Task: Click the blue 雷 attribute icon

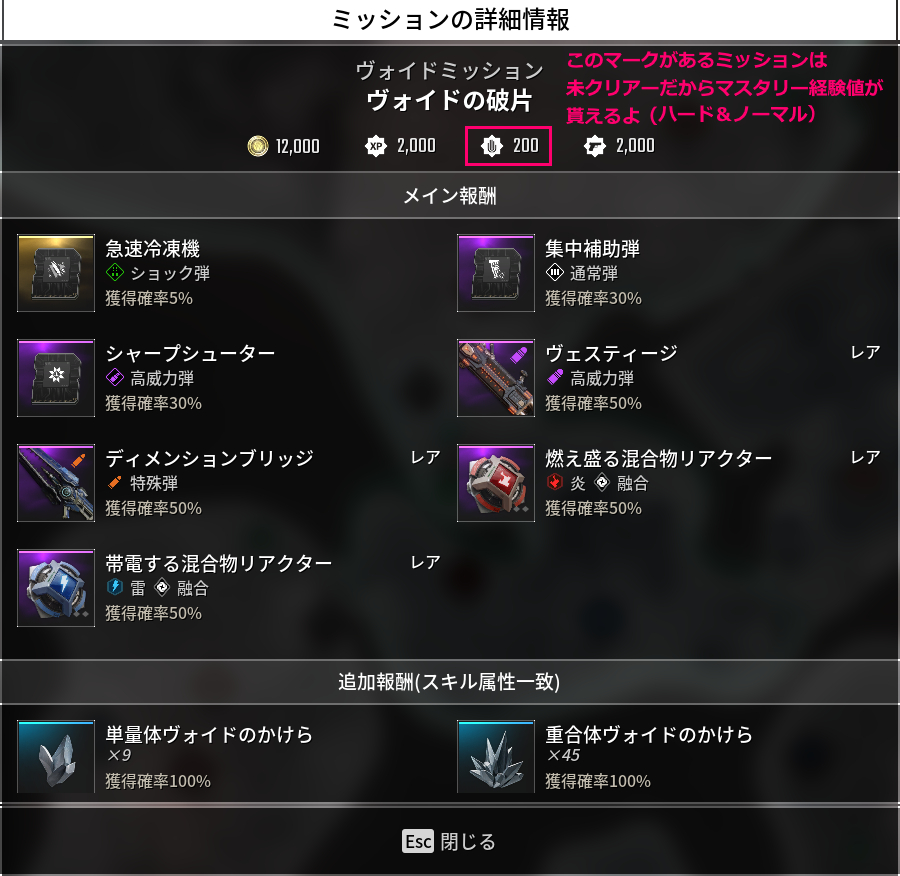Action: (x=115, y=587)
